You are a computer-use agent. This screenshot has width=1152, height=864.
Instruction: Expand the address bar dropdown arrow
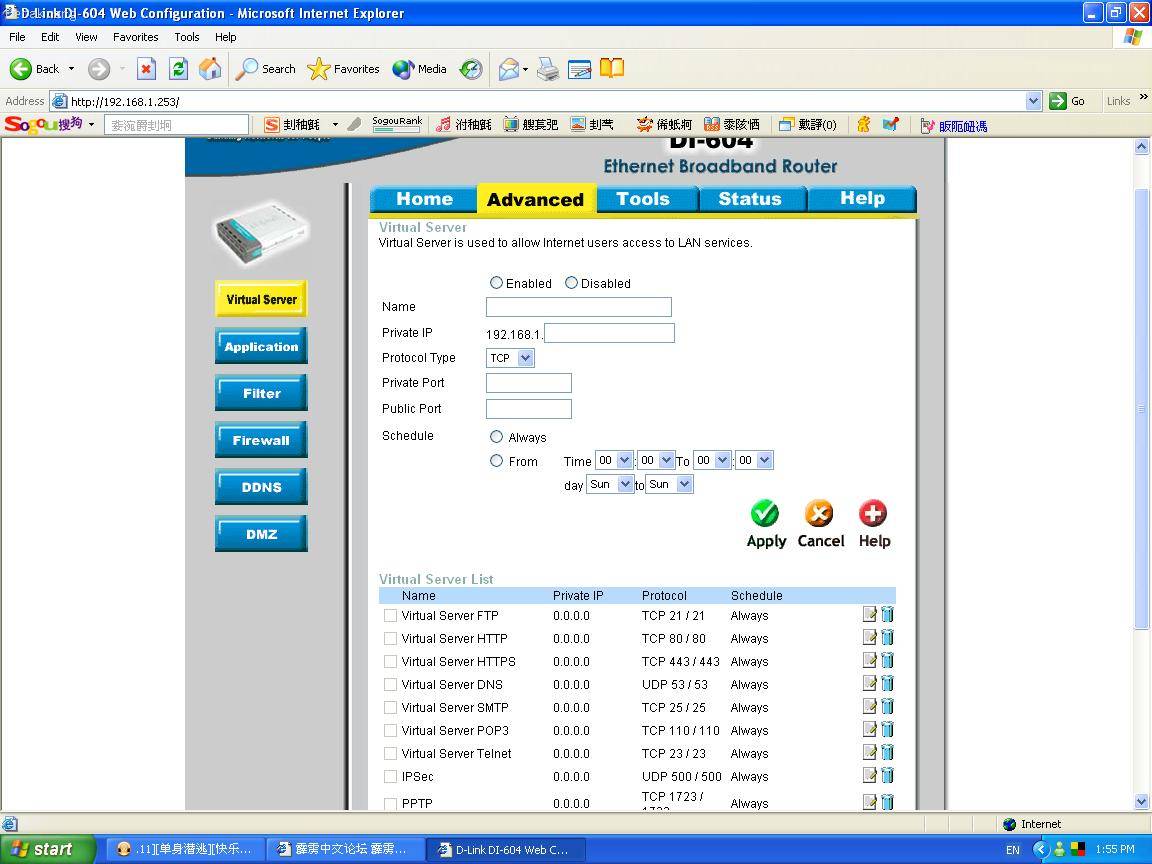pos(1034,101)
